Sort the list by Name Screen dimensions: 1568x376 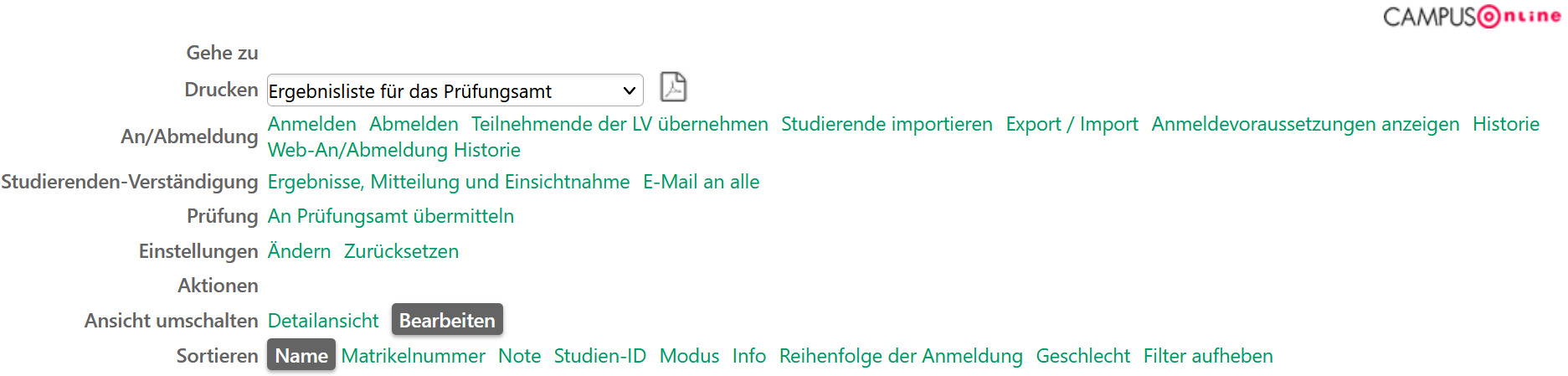click(301, 355)
